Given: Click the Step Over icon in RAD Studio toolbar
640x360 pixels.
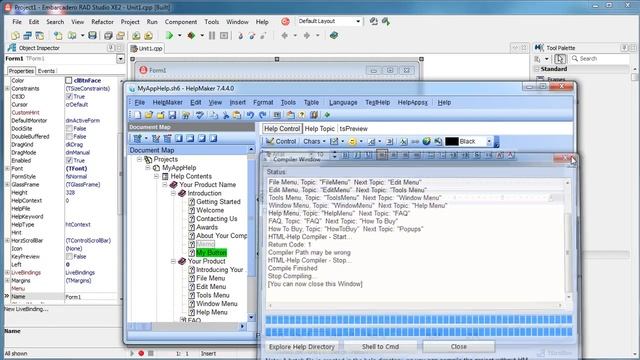Looking at the screenshot, I should pyautogui.click(x=252, y=36).
